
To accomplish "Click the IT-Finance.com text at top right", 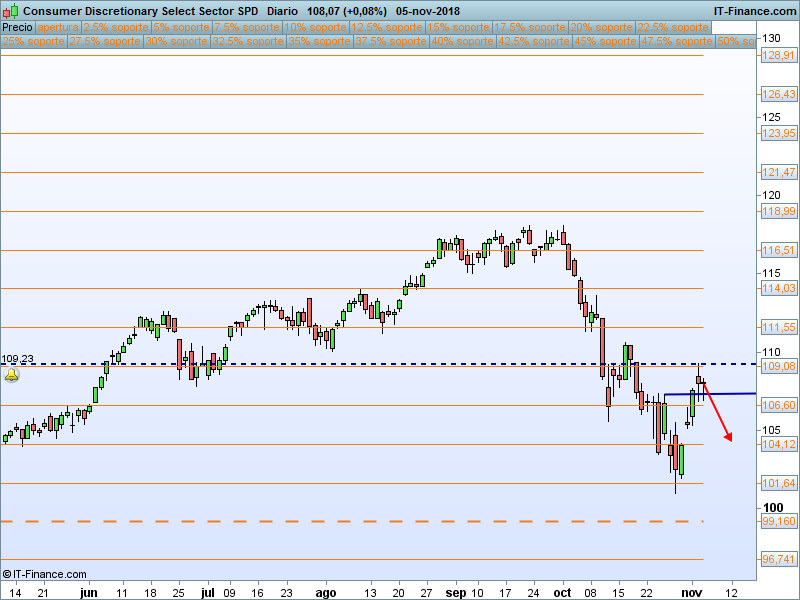I will [754, 11].
